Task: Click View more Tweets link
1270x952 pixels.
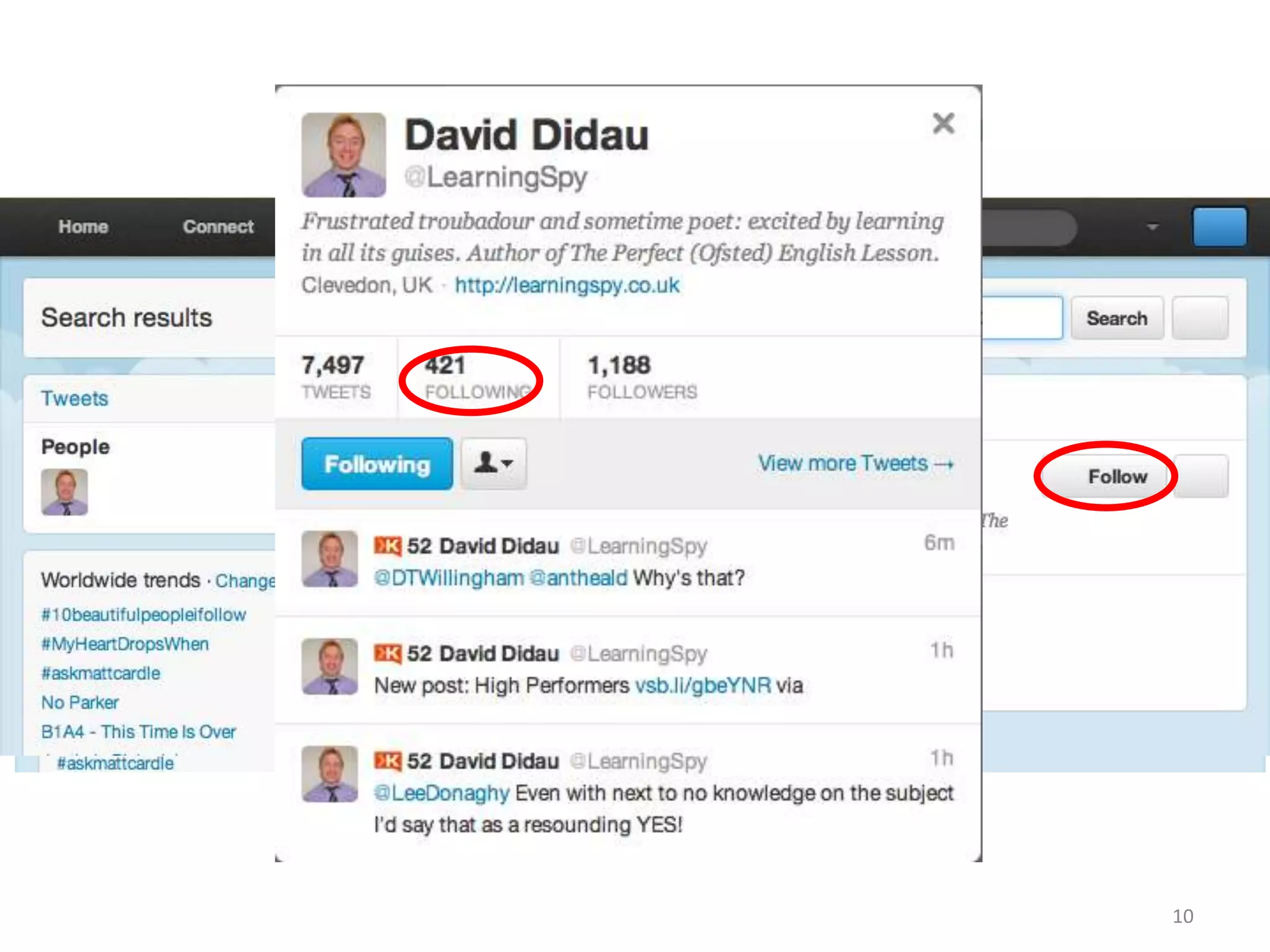Action: click(x=856, y=464)
